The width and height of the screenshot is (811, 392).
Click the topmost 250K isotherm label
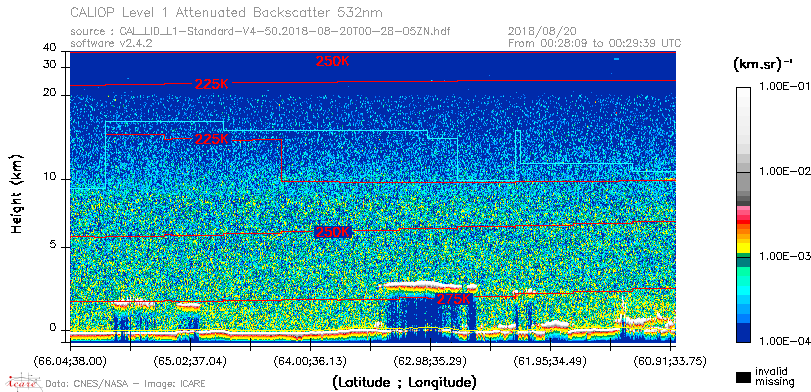(x=333, y=61)
